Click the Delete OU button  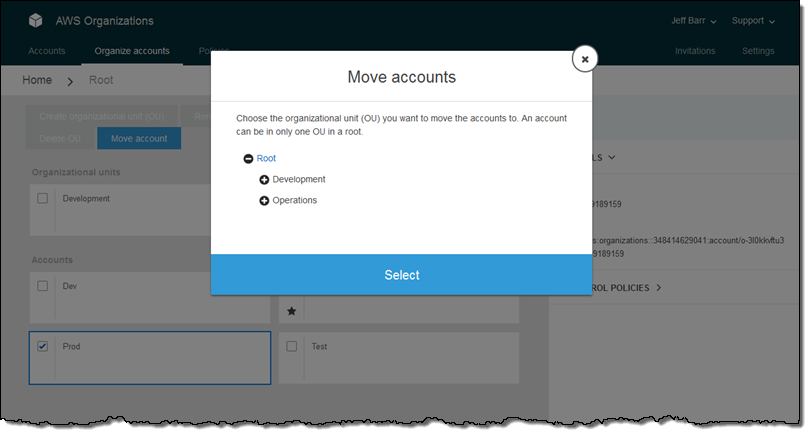[x=60, y=138]
